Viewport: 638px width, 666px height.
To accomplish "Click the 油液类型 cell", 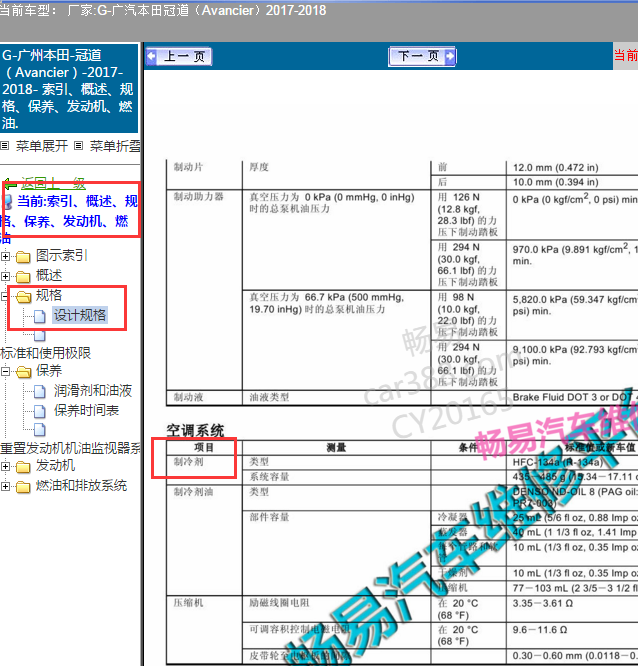I will click(x=269, y=397).
